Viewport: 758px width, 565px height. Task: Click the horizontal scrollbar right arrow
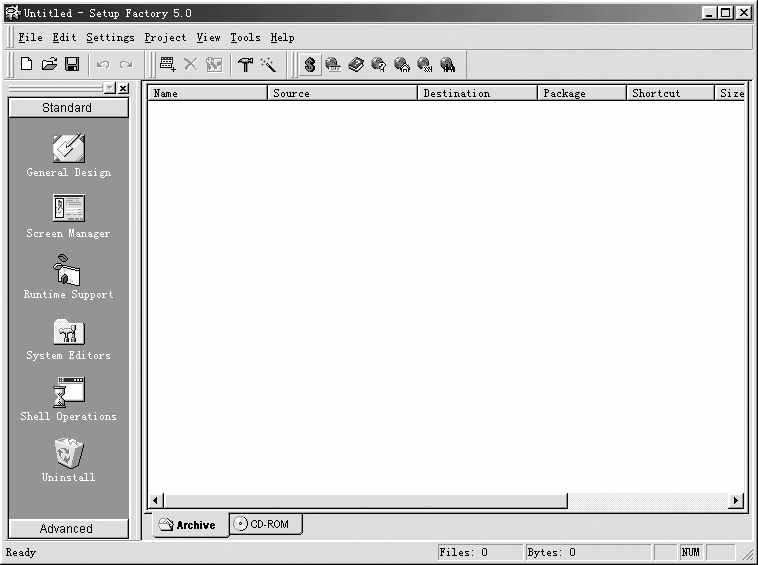737,500
